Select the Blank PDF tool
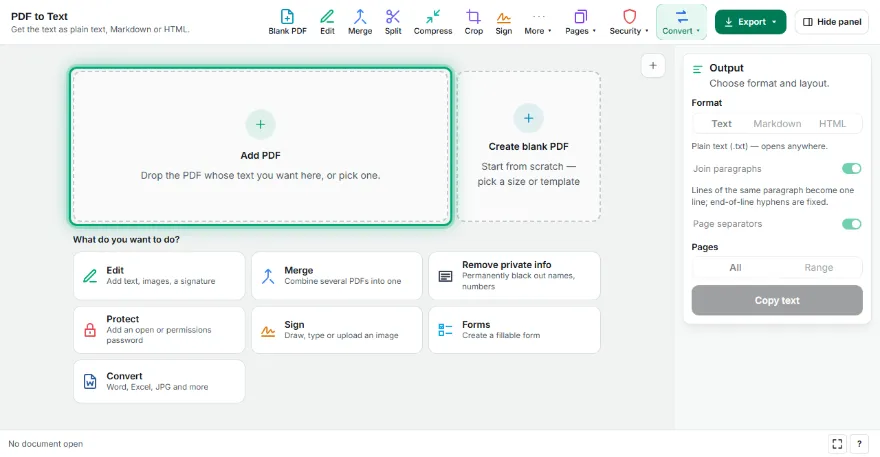The height and width of the screenshot is (457, 880). tap(287, 22)
